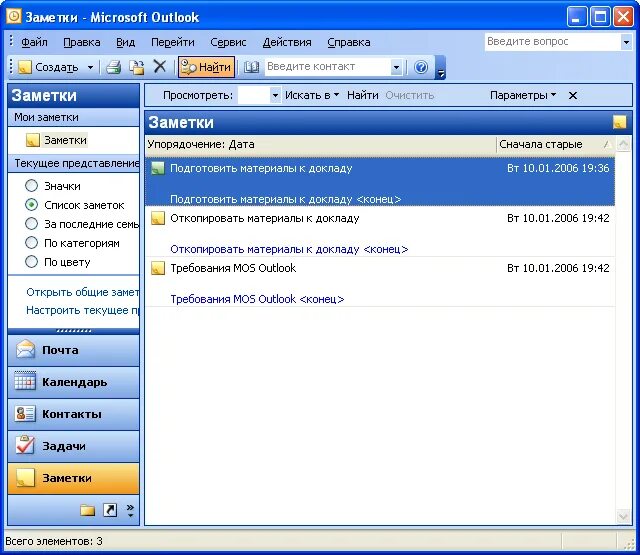
Task: Click the Введите вопрос help field
Action: [553, 42]
